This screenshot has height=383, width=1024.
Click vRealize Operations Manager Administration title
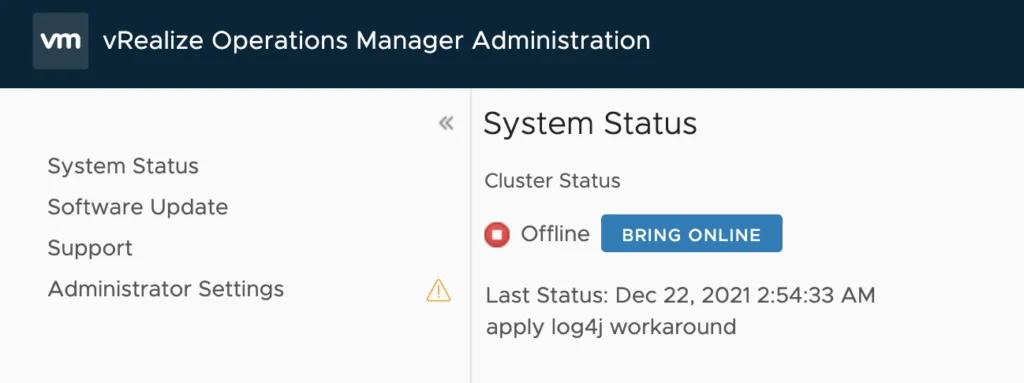coord(377,41)
